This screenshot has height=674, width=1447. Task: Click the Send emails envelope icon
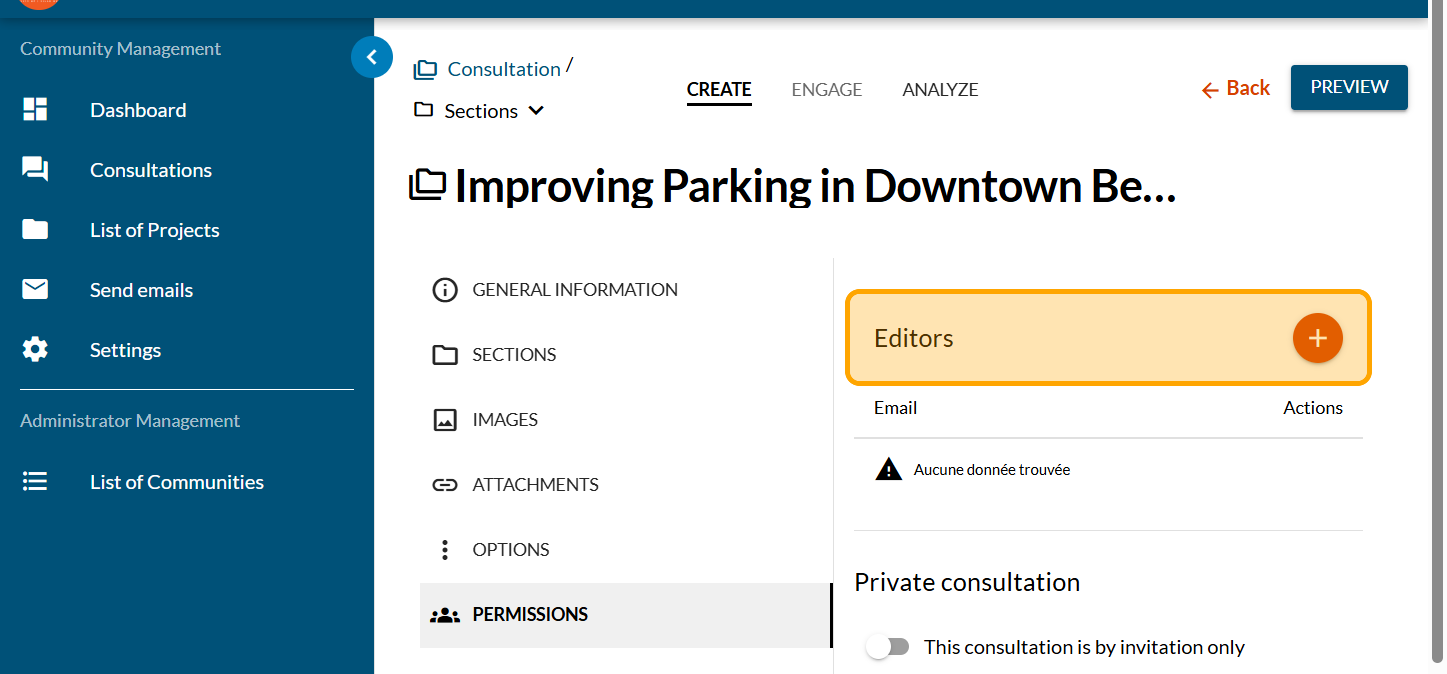(35, 290)
